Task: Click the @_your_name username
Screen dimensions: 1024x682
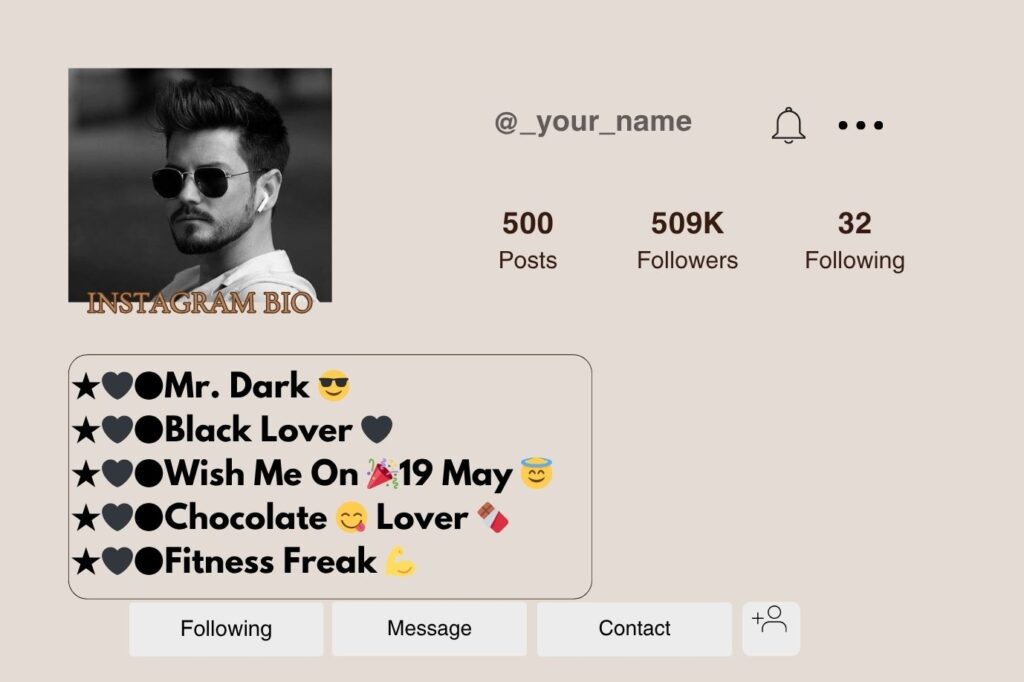Action: tap(593, 122)
